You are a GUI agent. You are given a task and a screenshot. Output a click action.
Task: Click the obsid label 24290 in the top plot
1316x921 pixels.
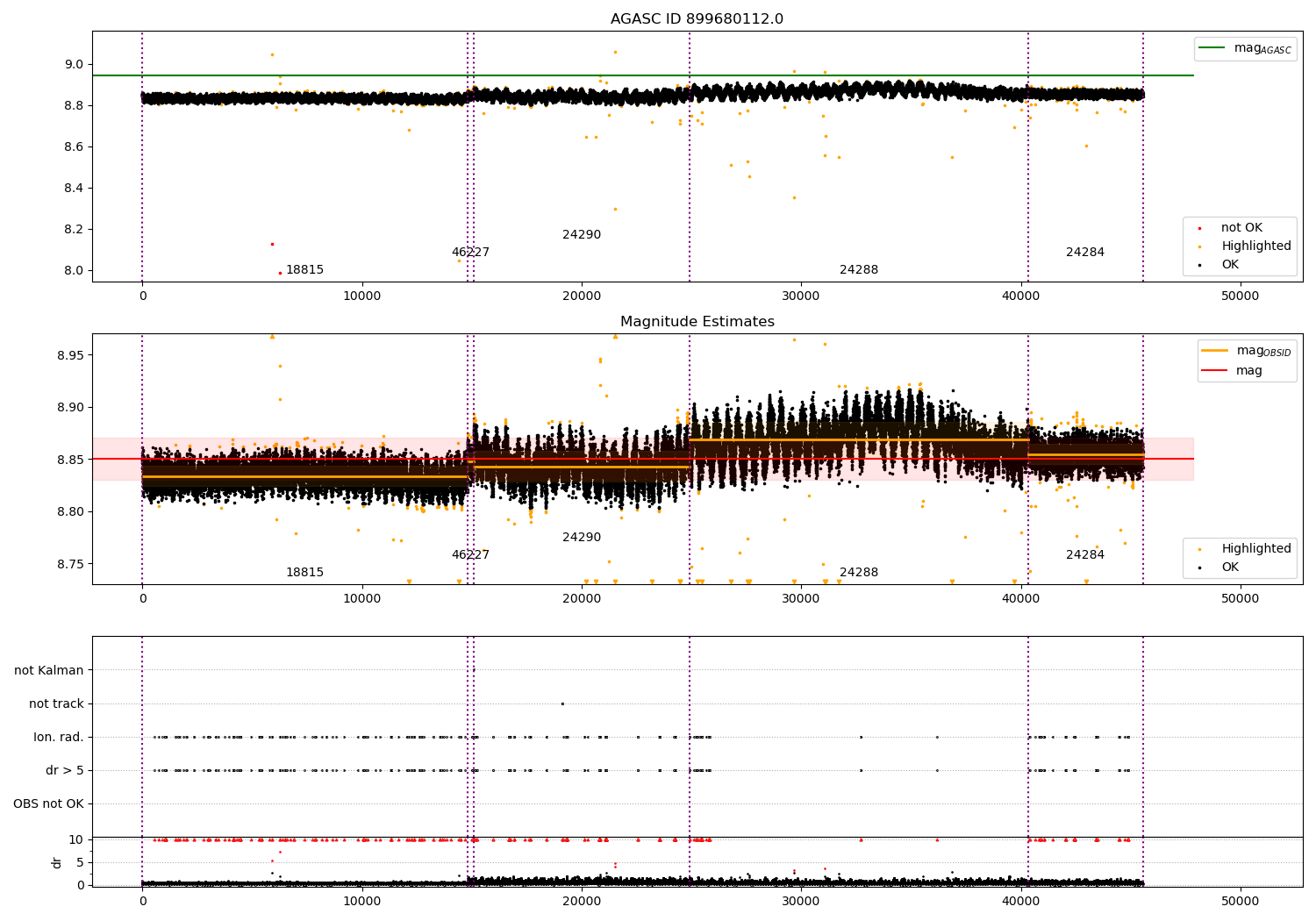[582, 235]
